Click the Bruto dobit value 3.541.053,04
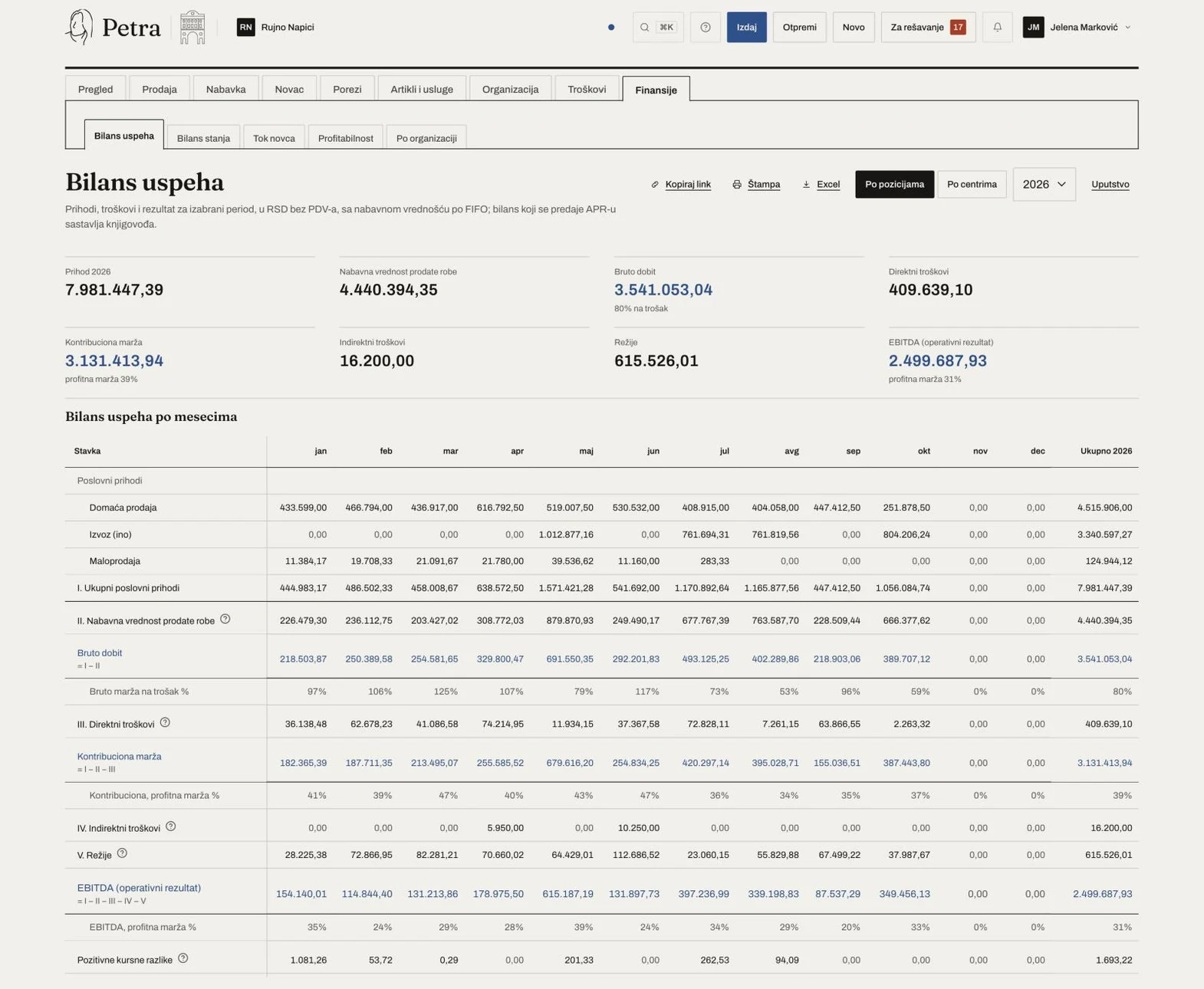The width and height of the screenshot is (1204, 989). click(x=663, y=289)
